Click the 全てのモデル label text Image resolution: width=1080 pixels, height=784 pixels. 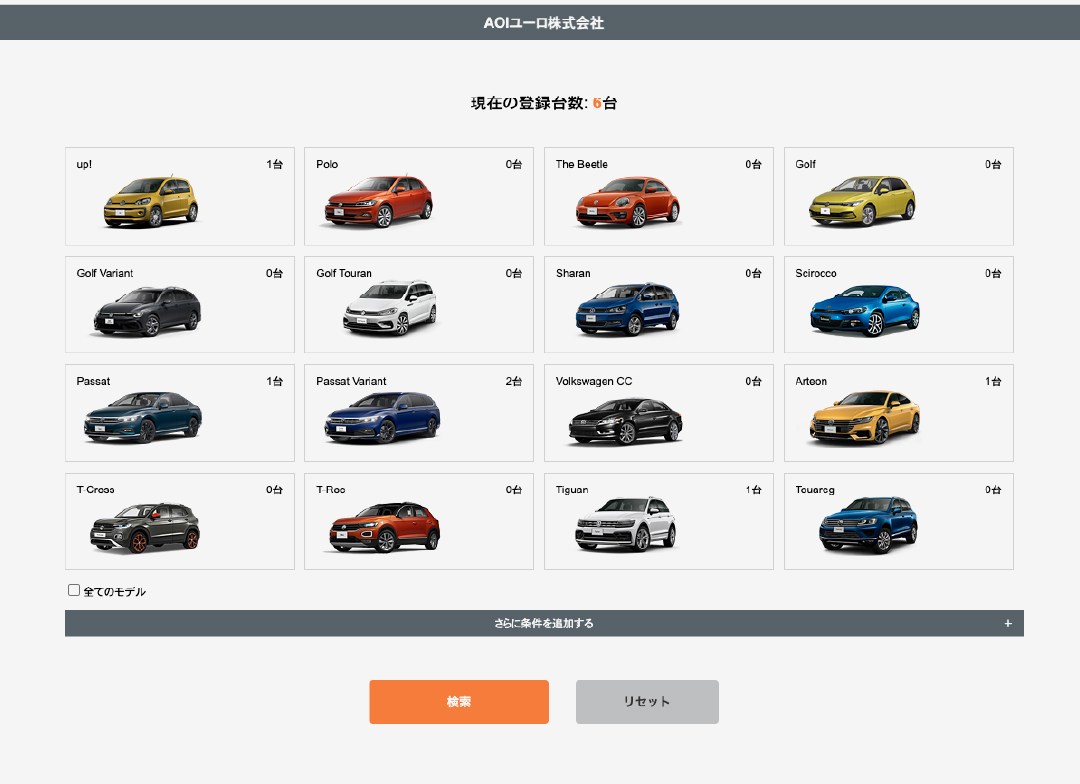pos(114,591)
